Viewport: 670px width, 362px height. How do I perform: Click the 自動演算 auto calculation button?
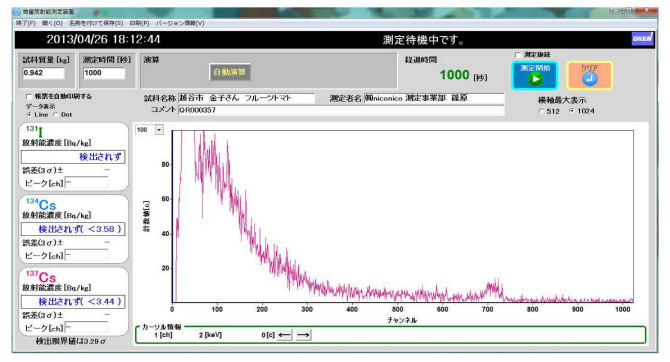[230, 72]
